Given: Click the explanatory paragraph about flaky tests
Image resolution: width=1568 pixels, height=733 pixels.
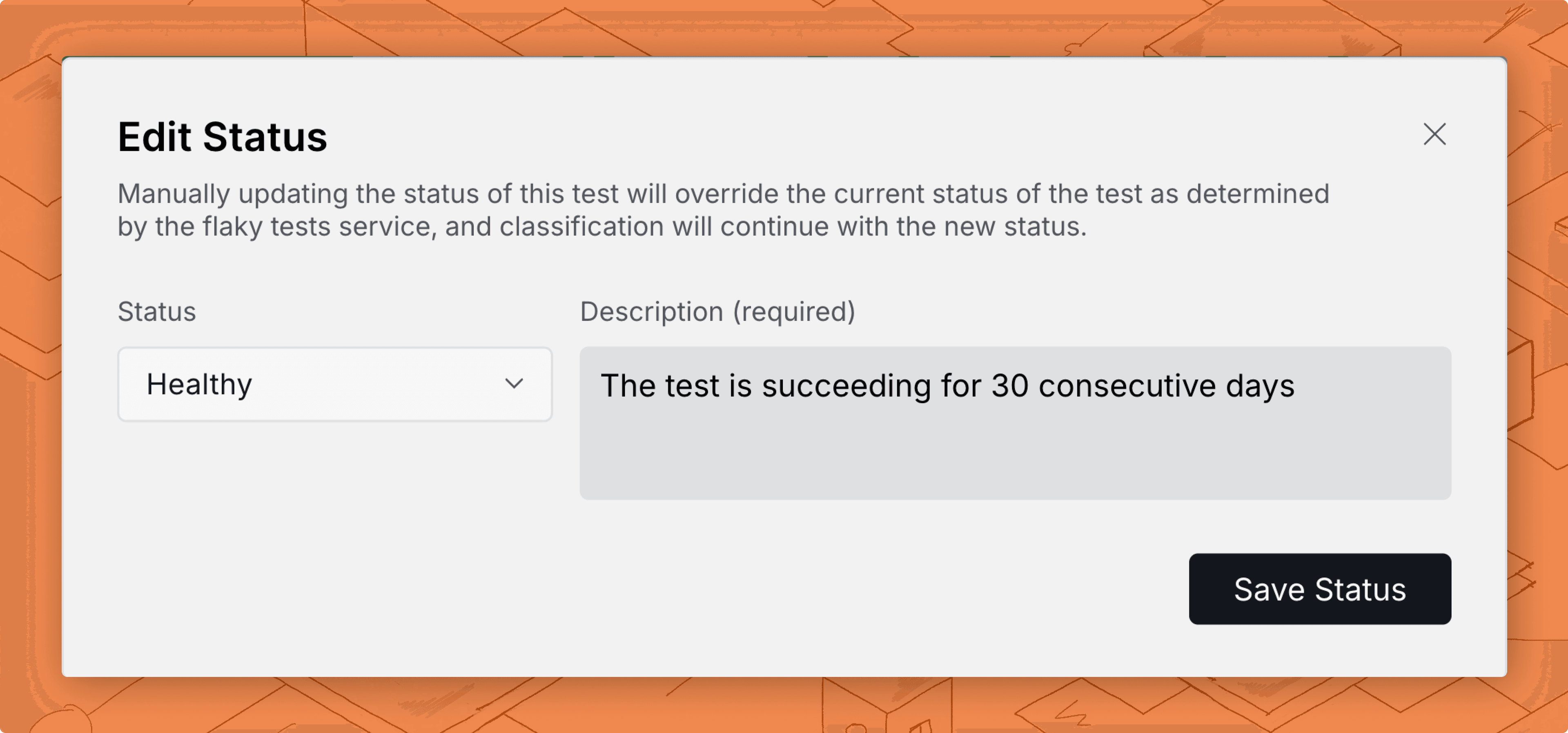Looking at the screenshot, I should [x=723, y=210].
